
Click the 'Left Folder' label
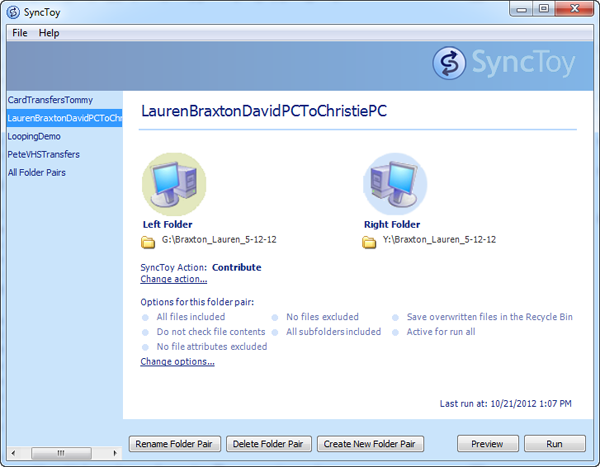167,225
